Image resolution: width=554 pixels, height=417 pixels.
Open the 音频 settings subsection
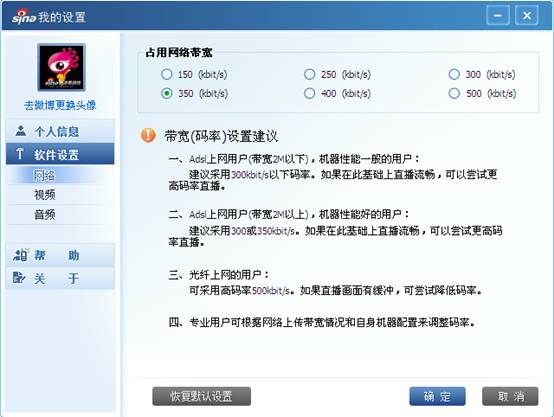pyautogui.click(x=45, y=214)
